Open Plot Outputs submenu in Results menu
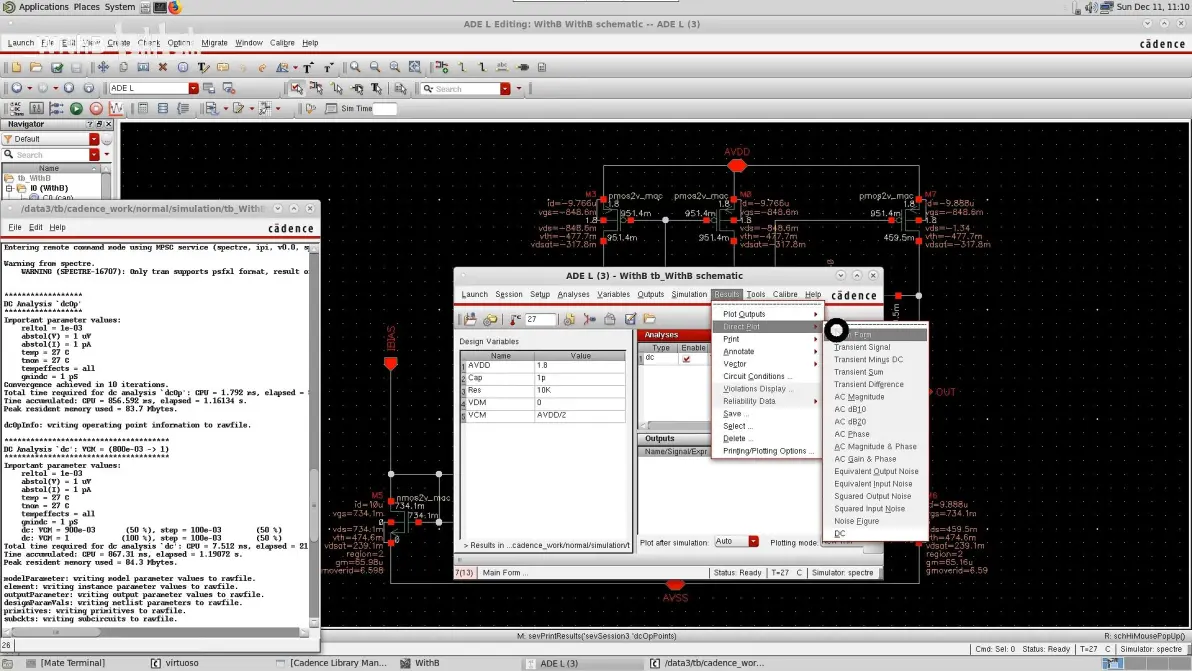 tap(769, 314)
